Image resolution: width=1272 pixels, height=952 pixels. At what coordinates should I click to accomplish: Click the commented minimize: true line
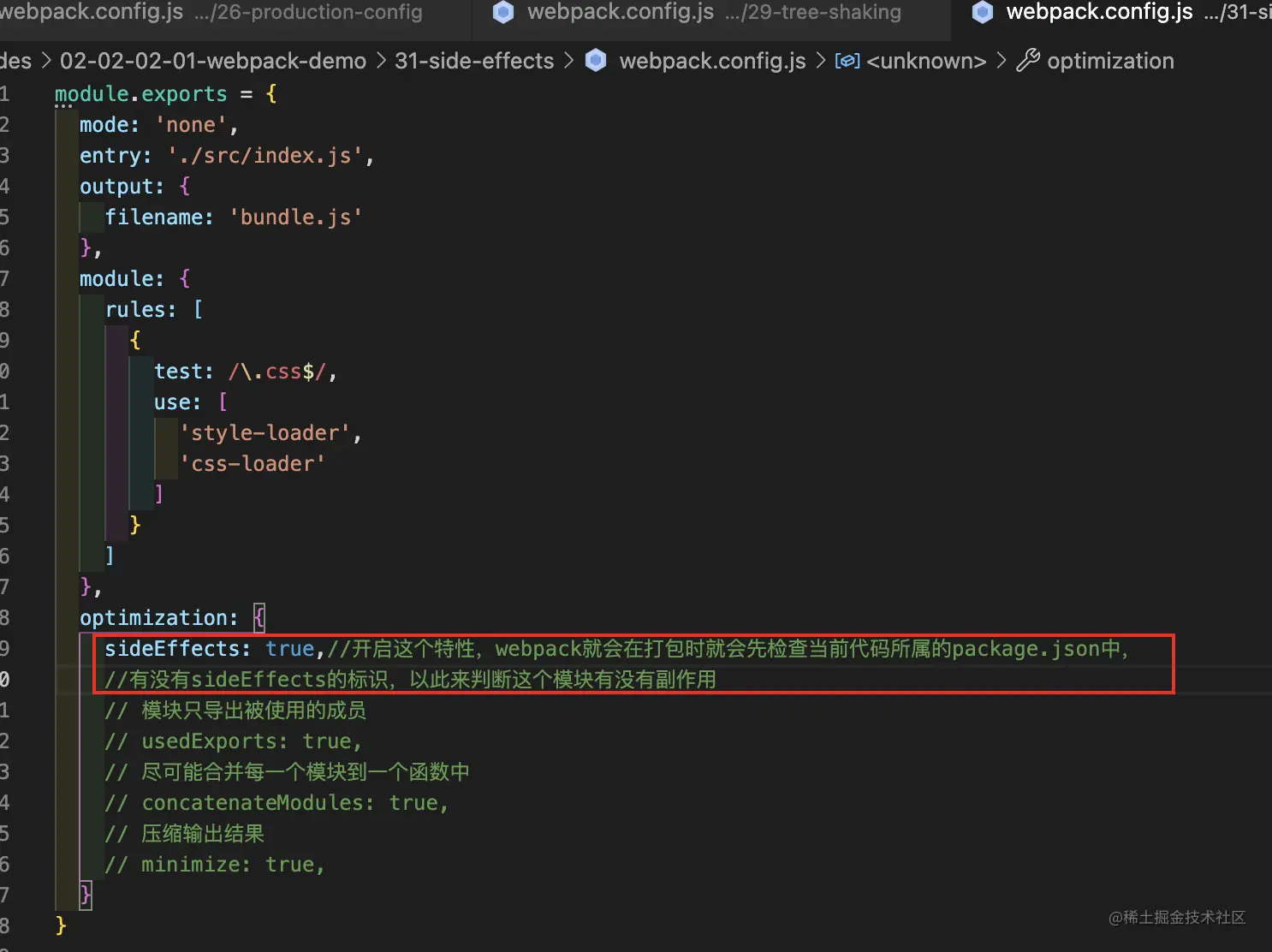click(x=215, y=864)
